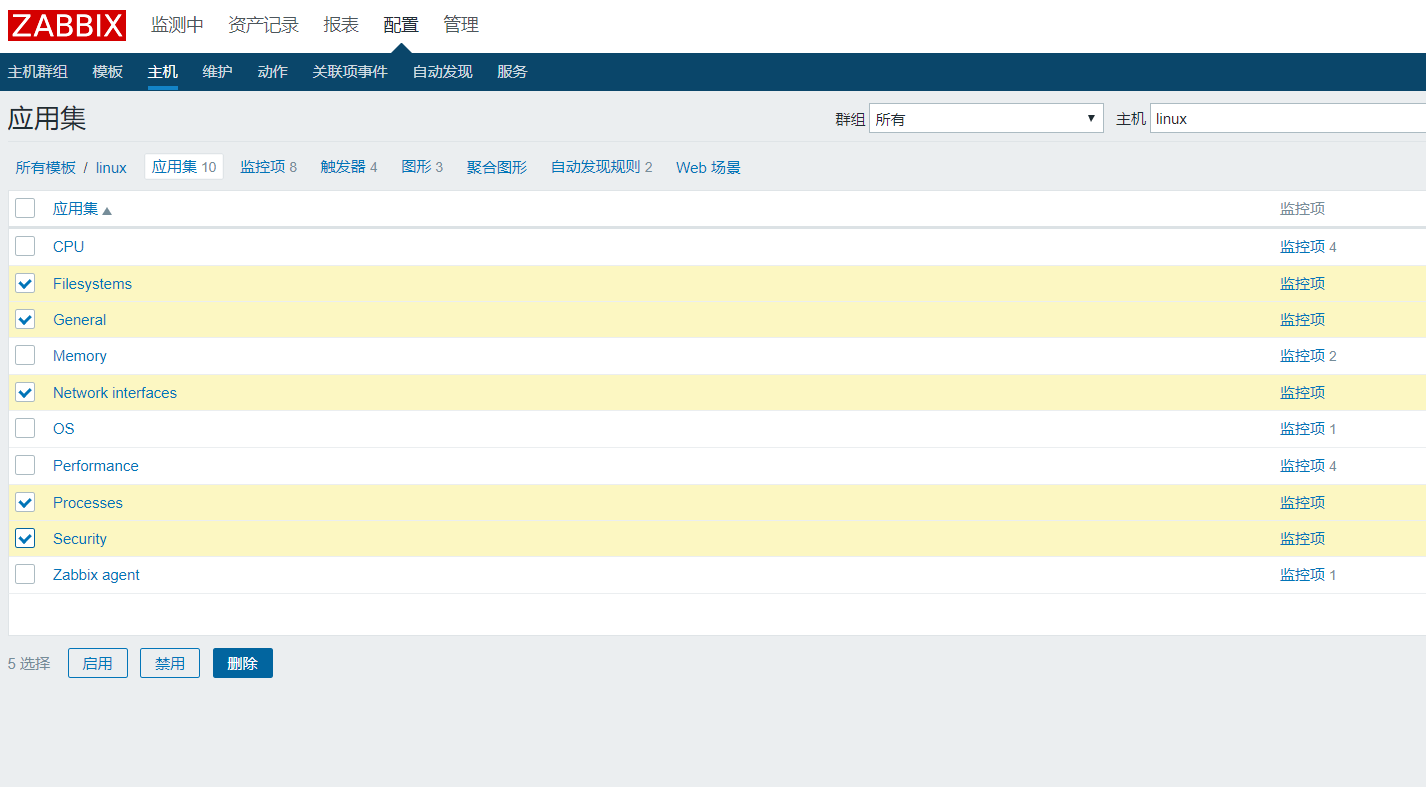Open the Filesystems application link
Image resolution: width=1426 pixels, height=787 pixels.
coord(92,283)
